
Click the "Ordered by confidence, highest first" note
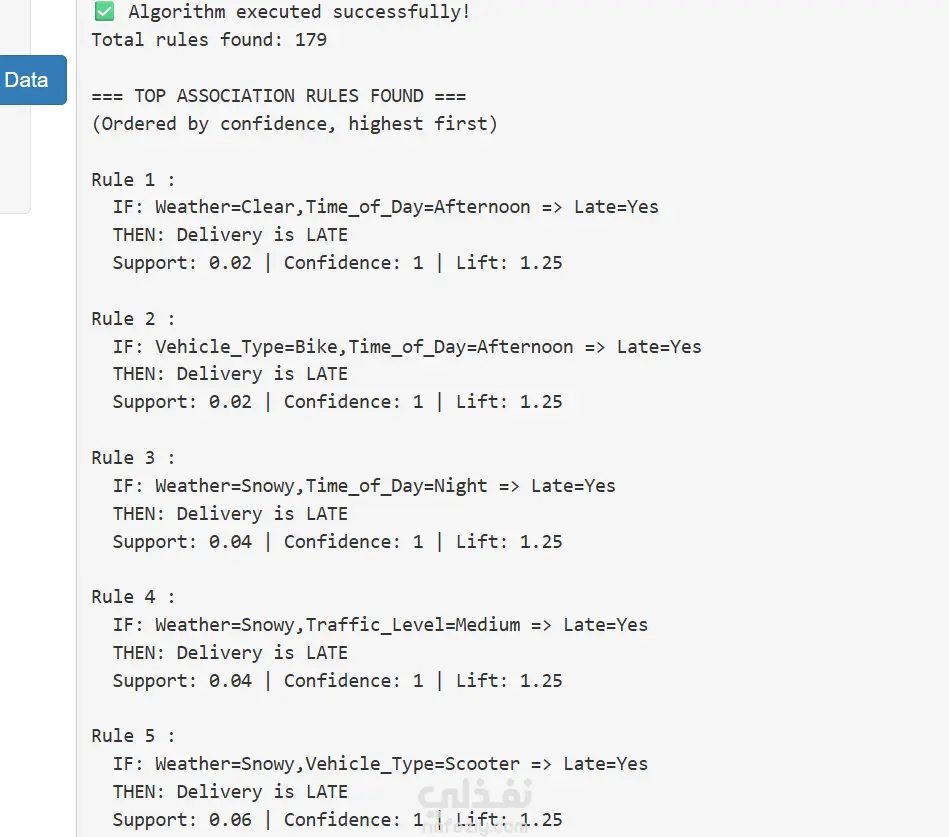coord(294,124)
